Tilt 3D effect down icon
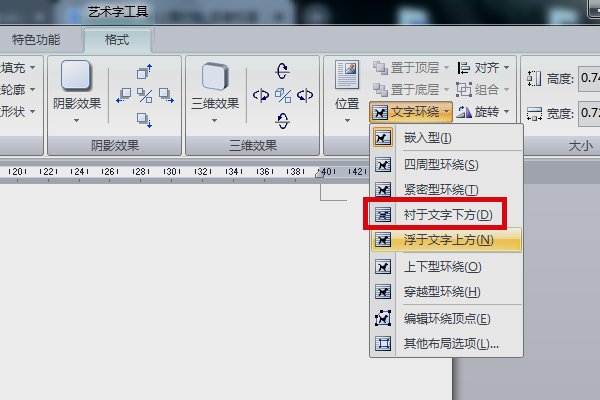Screen dimensions: 600x400 (283, 121)
